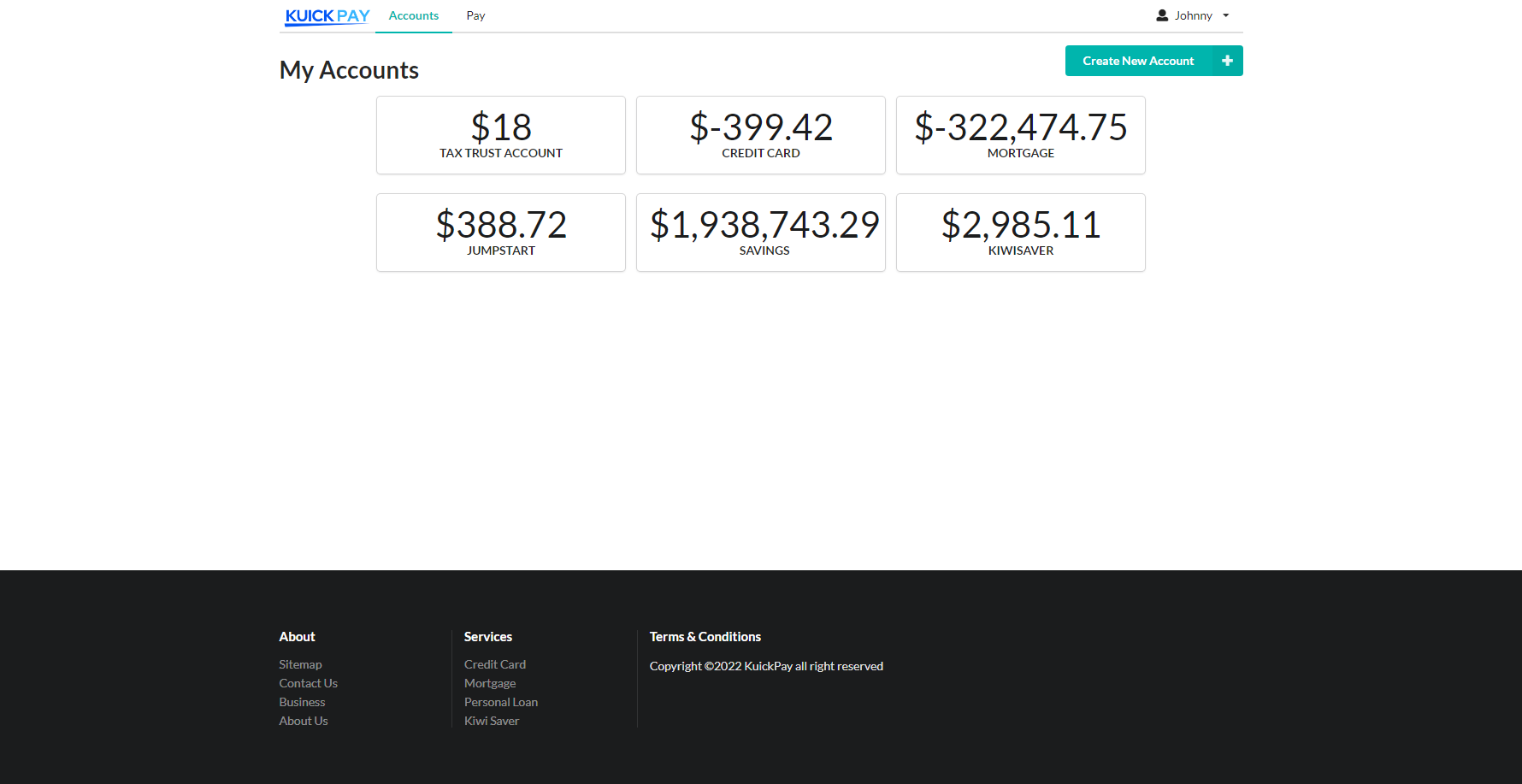Open the Tax Trust Account card
The height and width of the screenshot is (784, 1522).
click(501, 135)
